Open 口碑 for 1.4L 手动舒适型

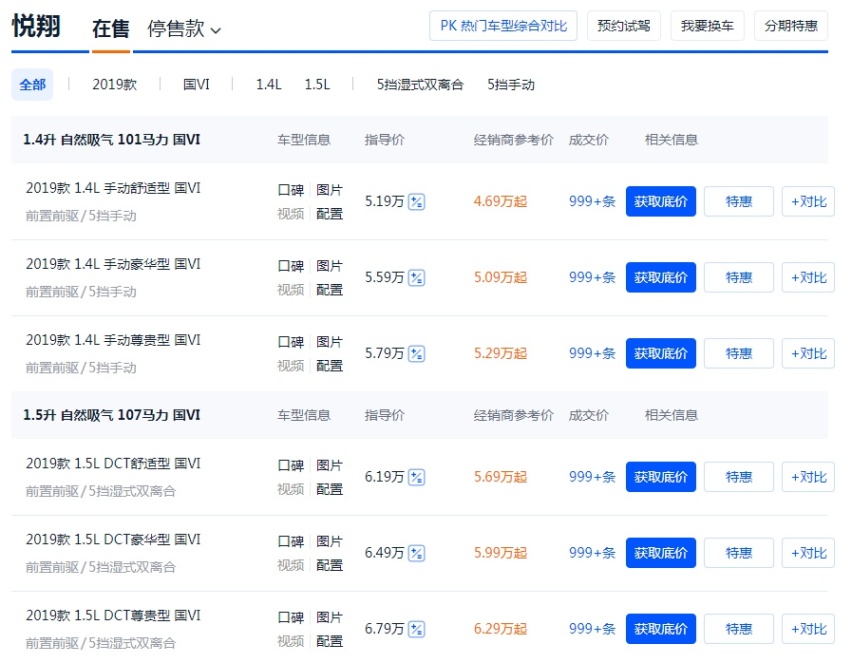click(291, 190)
